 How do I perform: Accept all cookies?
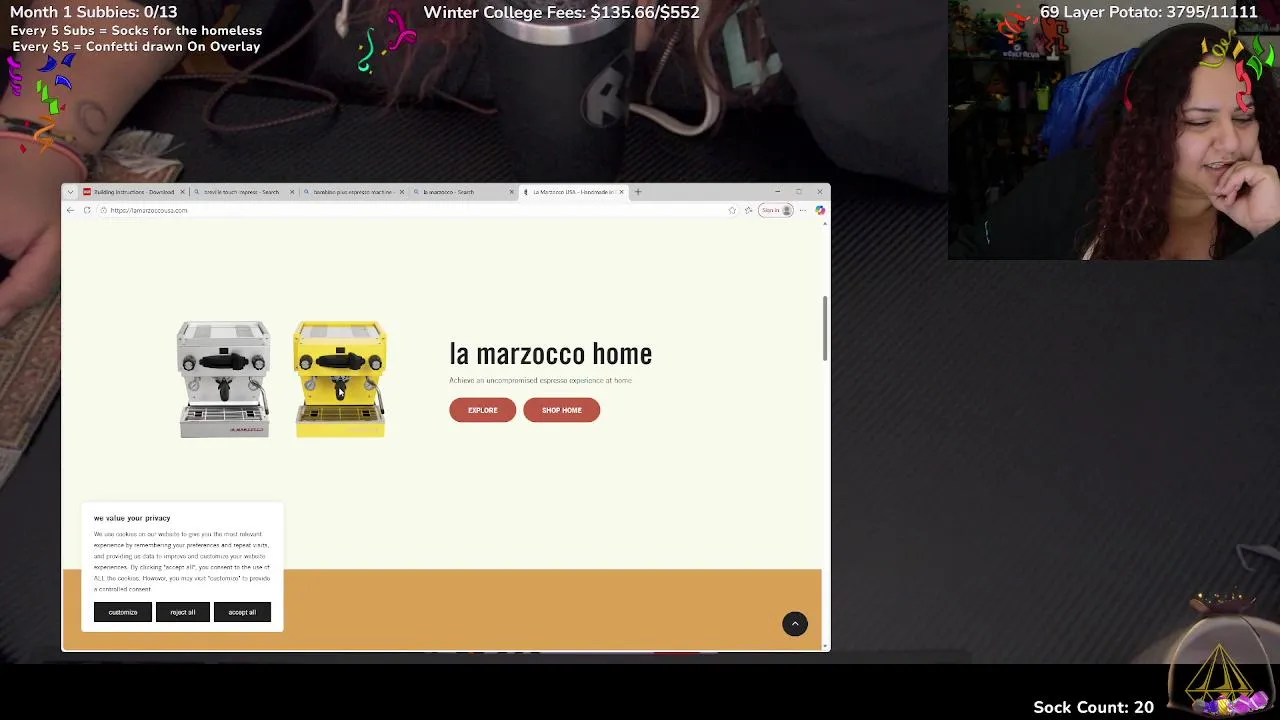[242, 612]
